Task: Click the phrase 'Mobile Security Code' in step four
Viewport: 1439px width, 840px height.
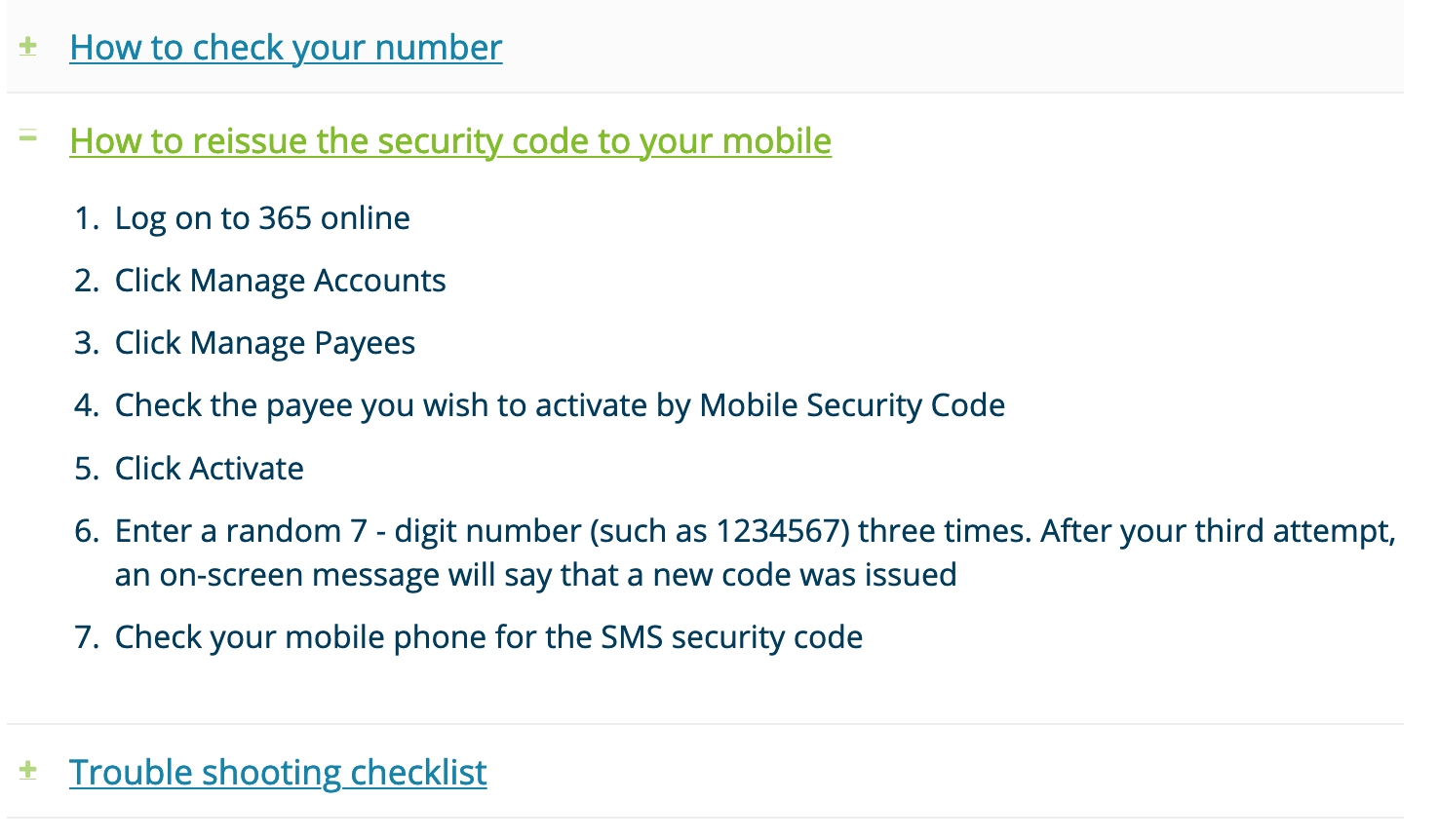Action: click(852, 405)
